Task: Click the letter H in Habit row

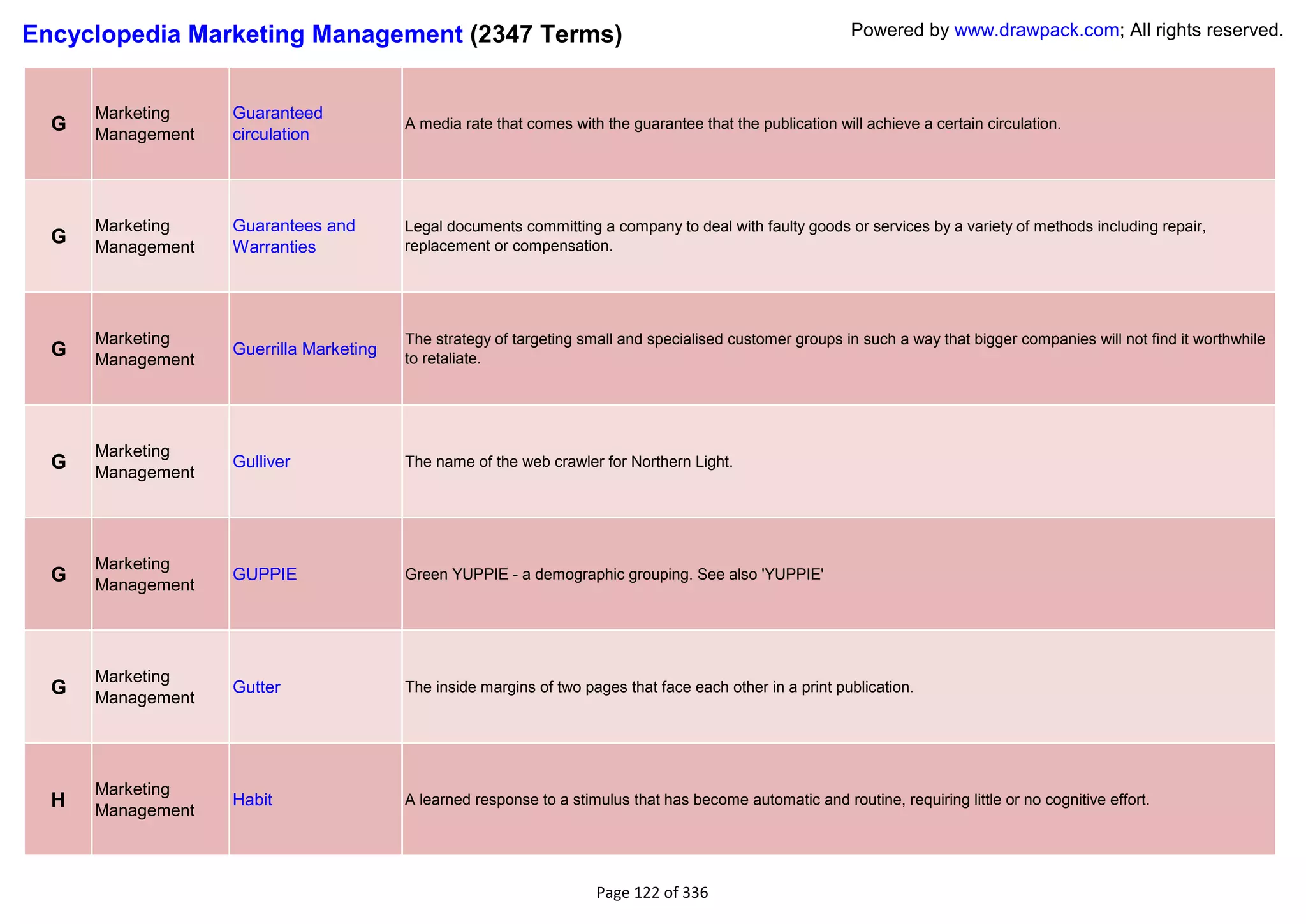Action: coord(58,800)
